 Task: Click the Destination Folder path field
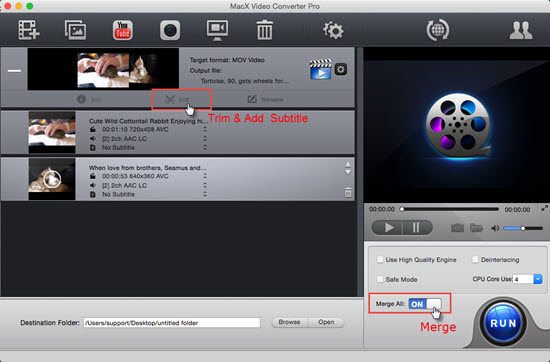[172, 323]
